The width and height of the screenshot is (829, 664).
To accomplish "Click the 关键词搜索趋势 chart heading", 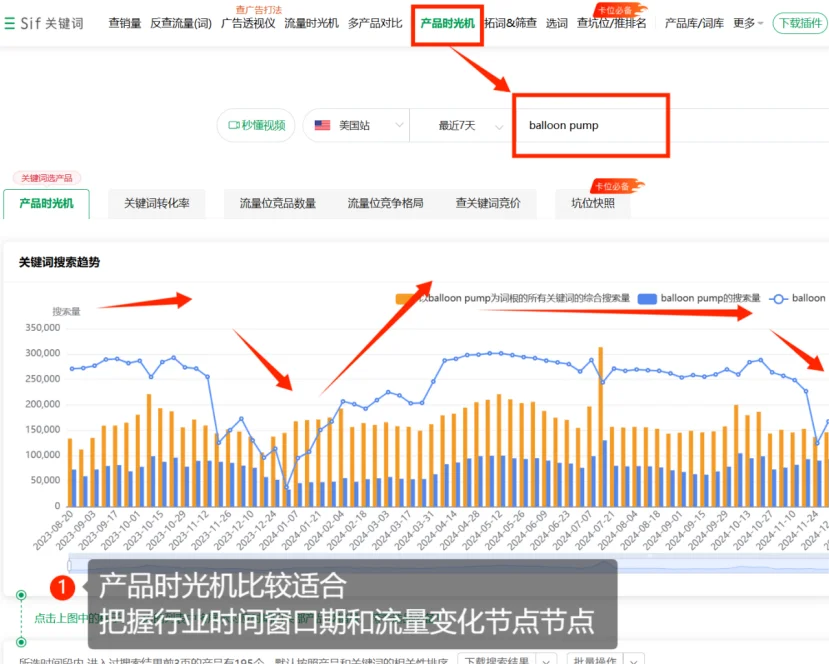I will [x=59, y=262].
